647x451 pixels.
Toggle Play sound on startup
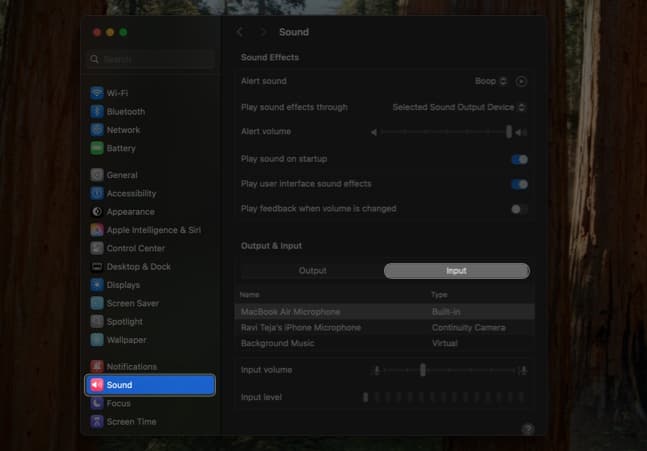click(519, 159)
